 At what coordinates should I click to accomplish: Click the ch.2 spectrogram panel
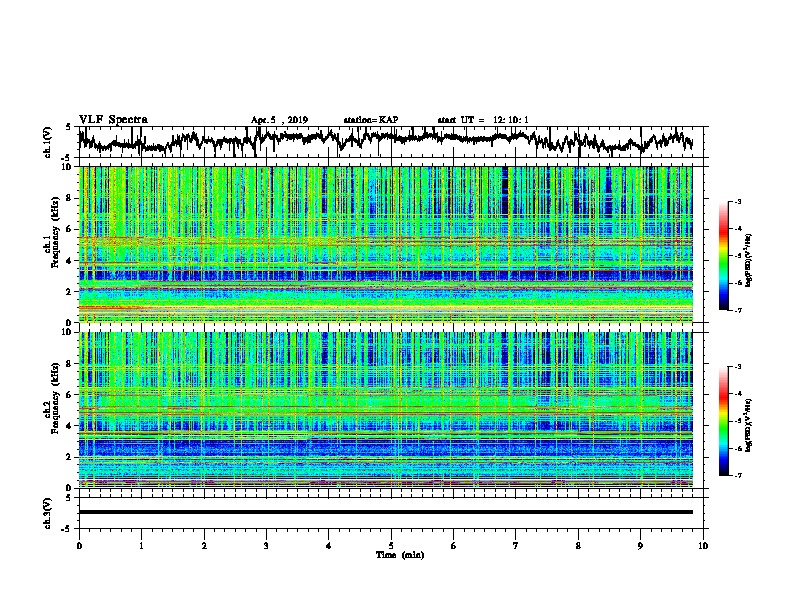pos(385,410)
